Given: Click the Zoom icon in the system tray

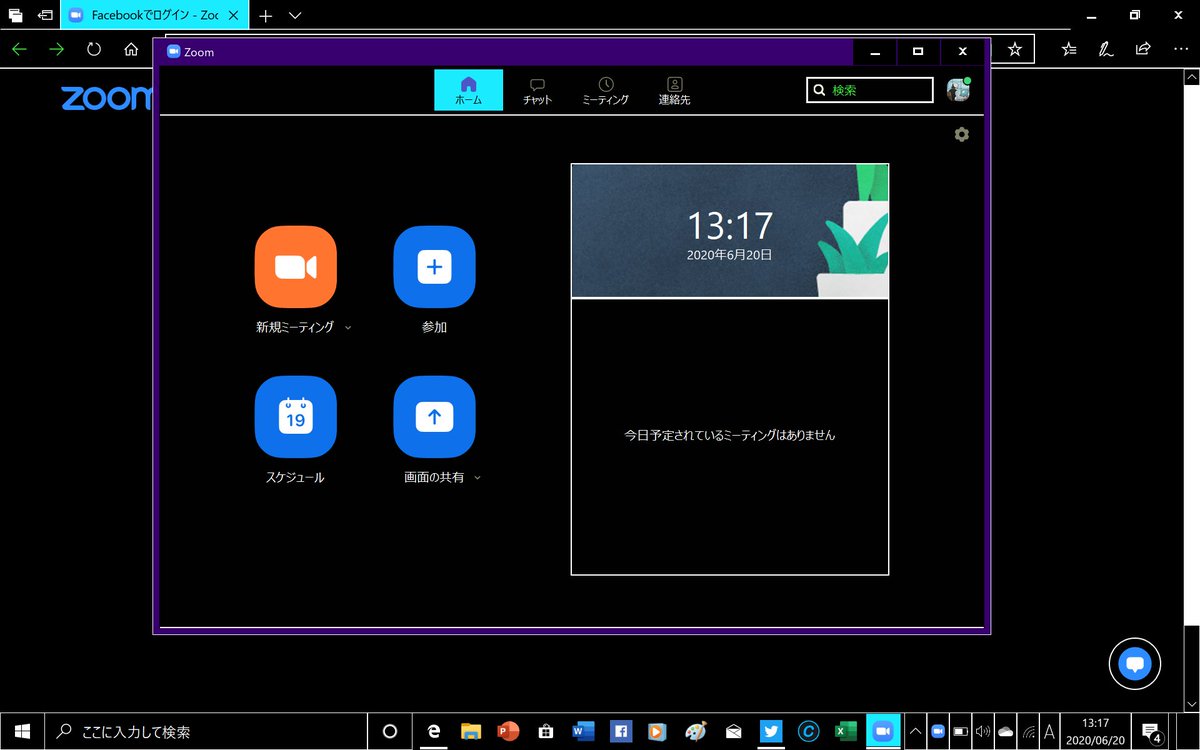Looking at the screenshot, I should (x=938, y=731).
